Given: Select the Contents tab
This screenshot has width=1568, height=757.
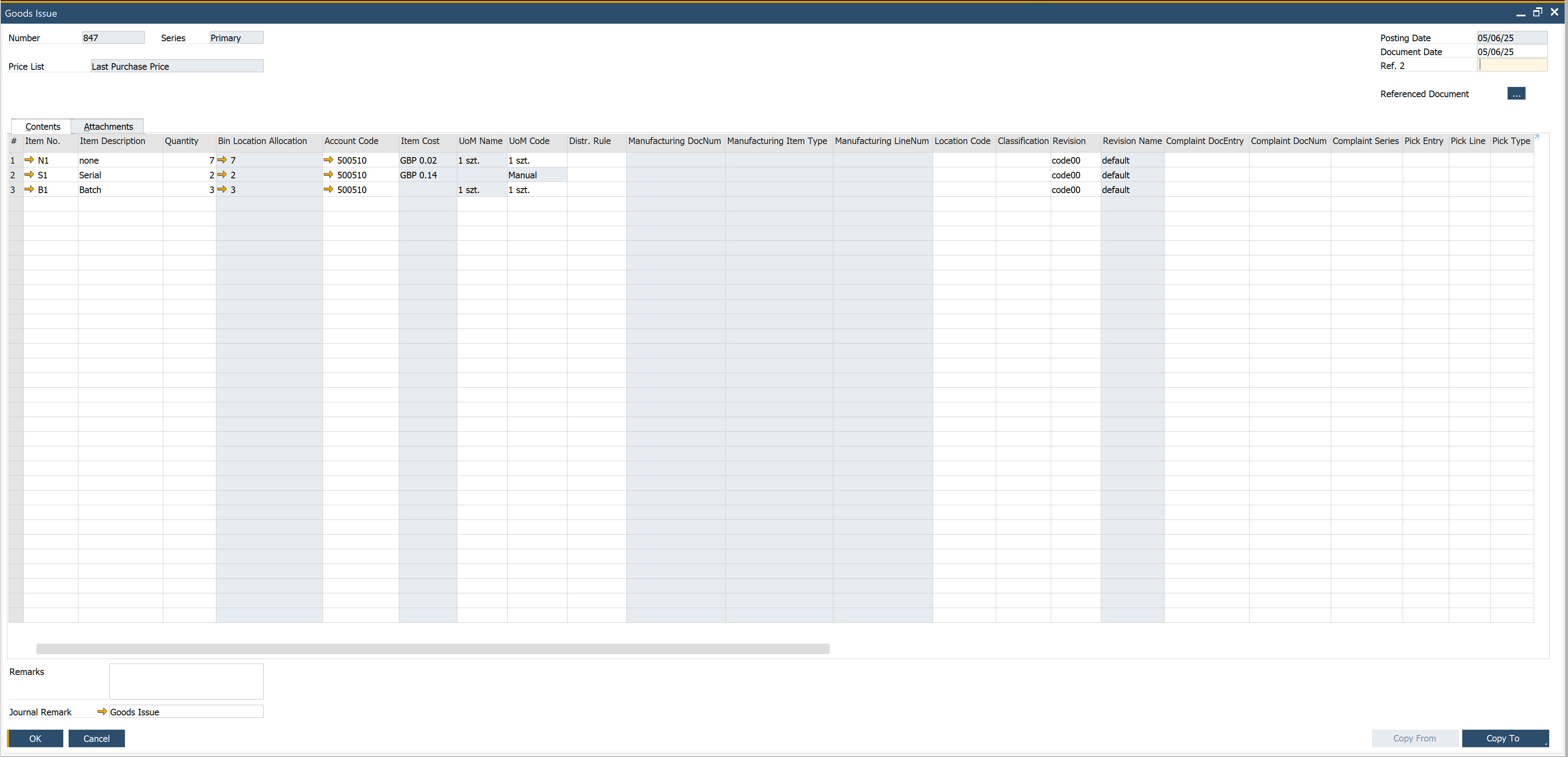Looking at the screenshot, I should click(x=42, y=127).
